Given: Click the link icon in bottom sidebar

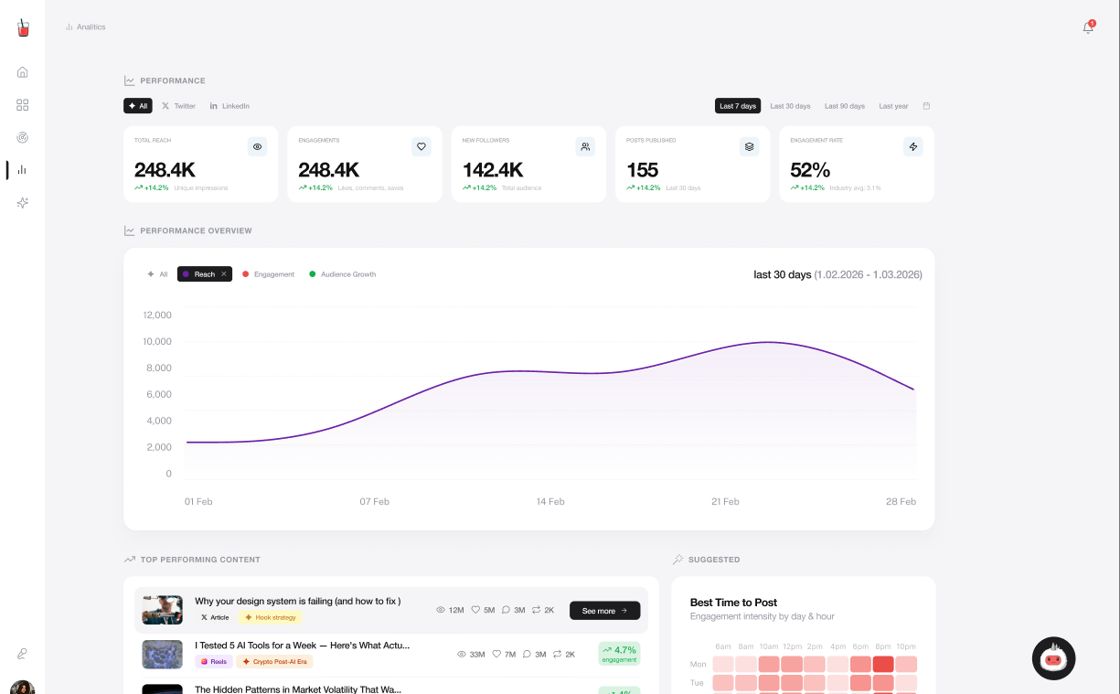Looking at the screenshot, I should pos(22,653).
